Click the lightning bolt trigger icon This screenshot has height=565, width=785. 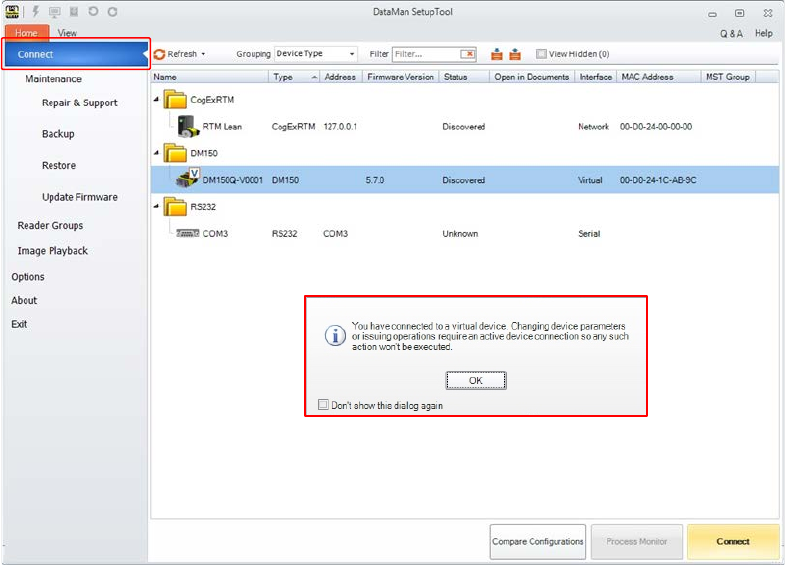[36, 12]
